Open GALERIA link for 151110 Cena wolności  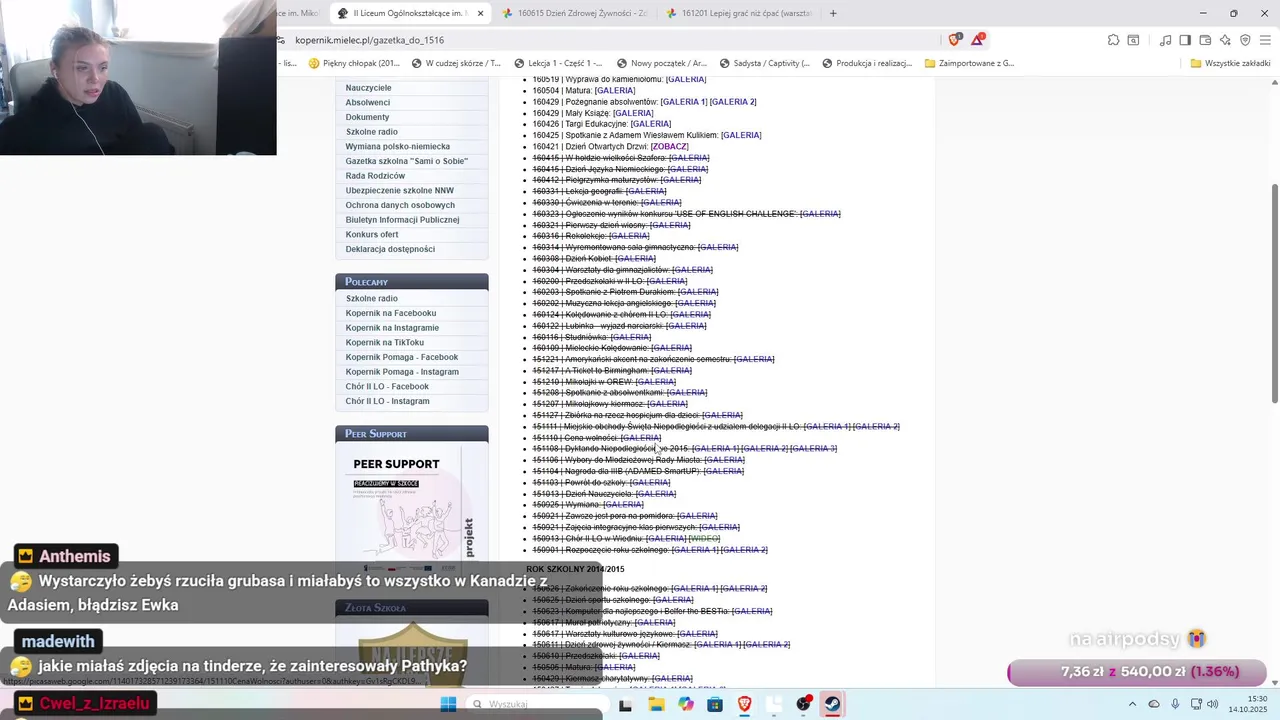[x=641, y=438]
